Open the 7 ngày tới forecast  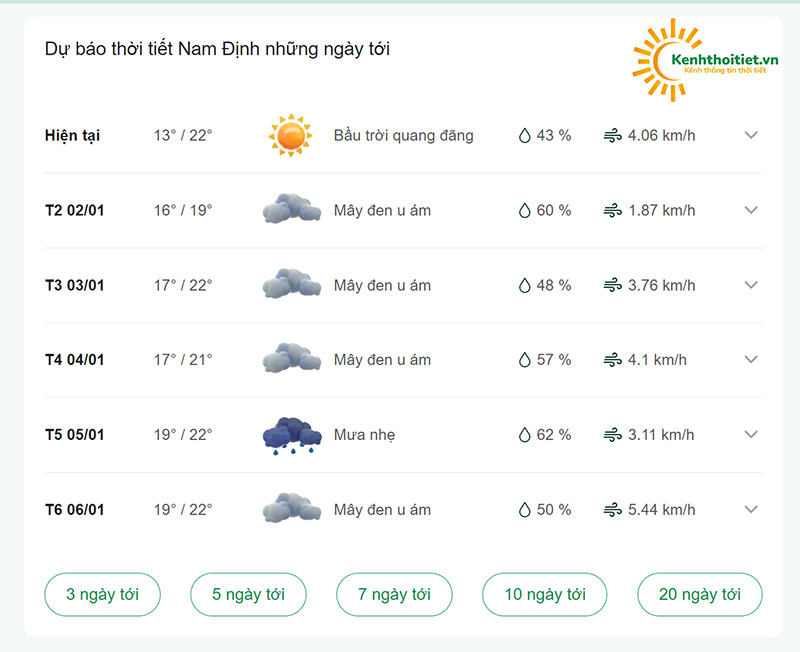(x=394, y=594)
